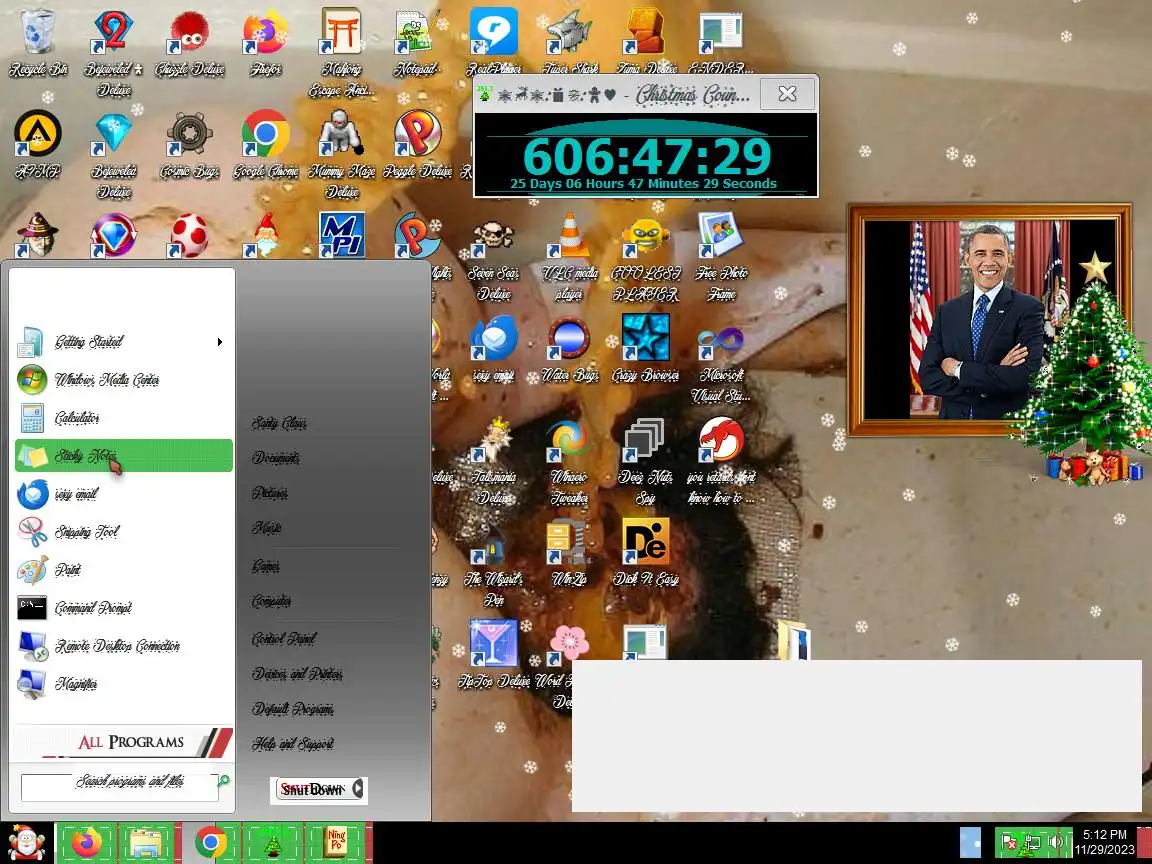Open Mummy Maze Deluxe shortcut
The image size is (1152, 864).
pyautogui.click(x=342, y=154)
